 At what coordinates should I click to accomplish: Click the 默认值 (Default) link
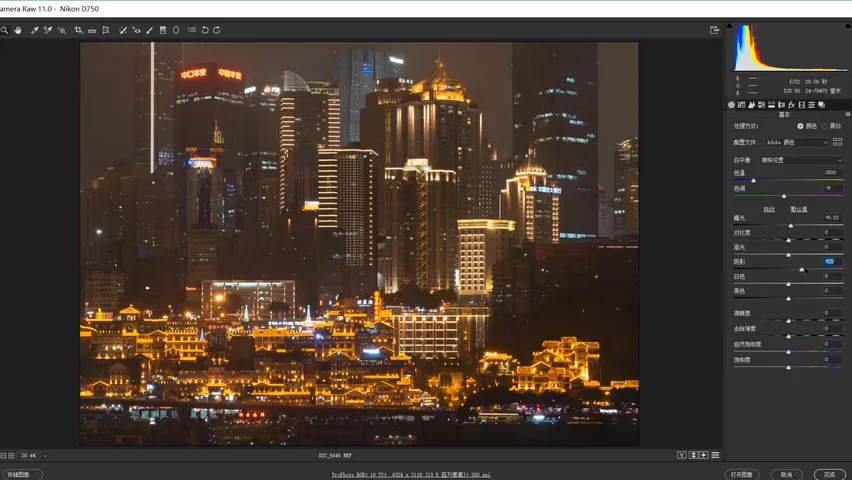(x=799, y=209)
